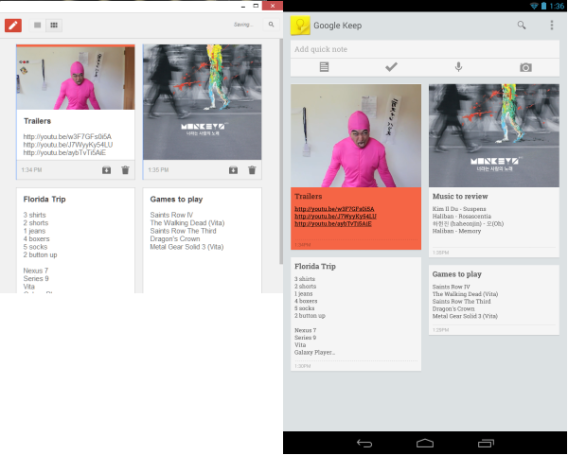The image size is (568, 455).
Task: Select the Trailers title in desktop note
Action: pos(37,121)
